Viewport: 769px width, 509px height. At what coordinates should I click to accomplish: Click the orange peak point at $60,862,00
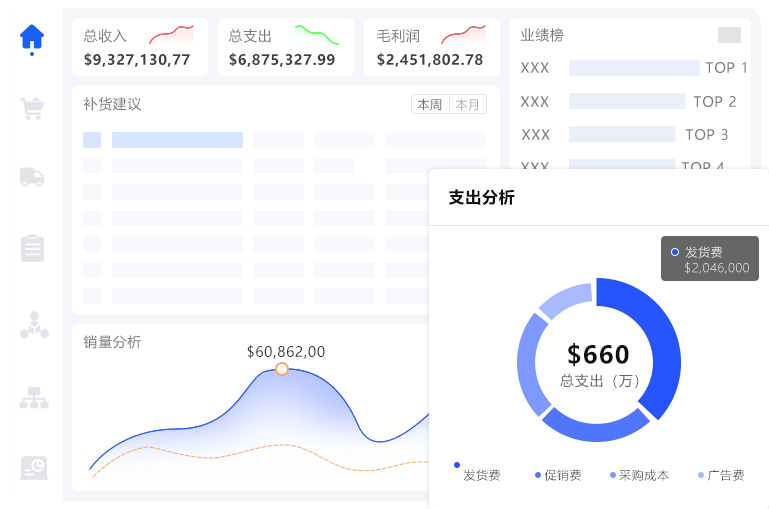coord(282,369)
